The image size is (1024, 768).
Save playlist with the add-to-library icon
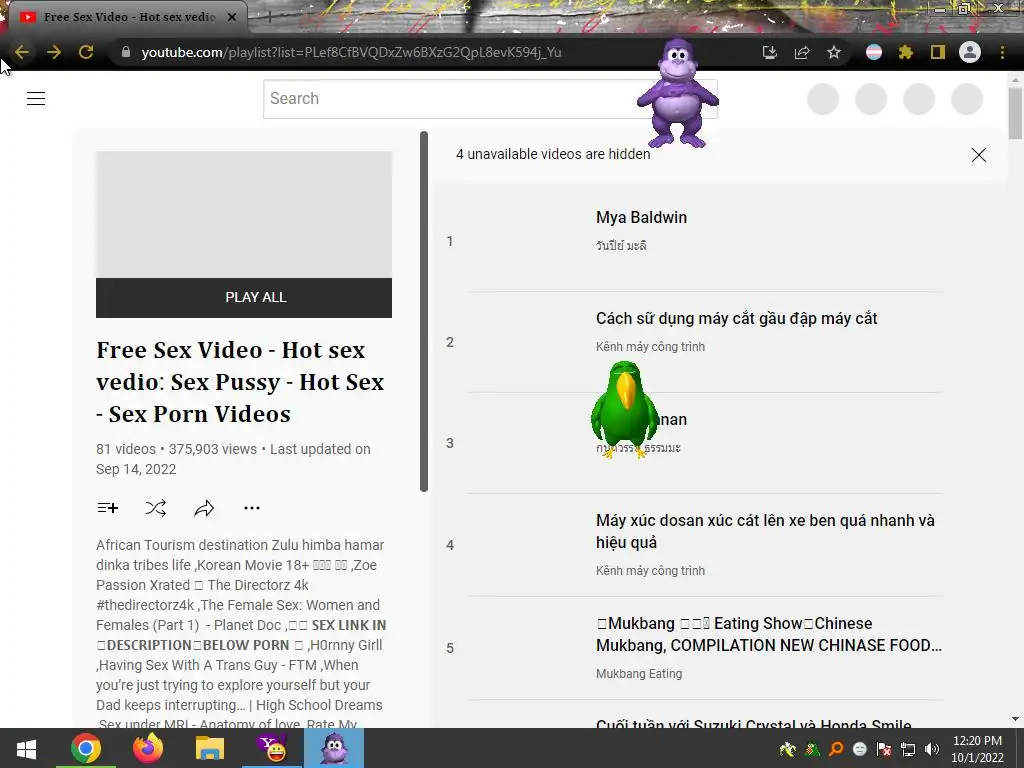(108, 508)
